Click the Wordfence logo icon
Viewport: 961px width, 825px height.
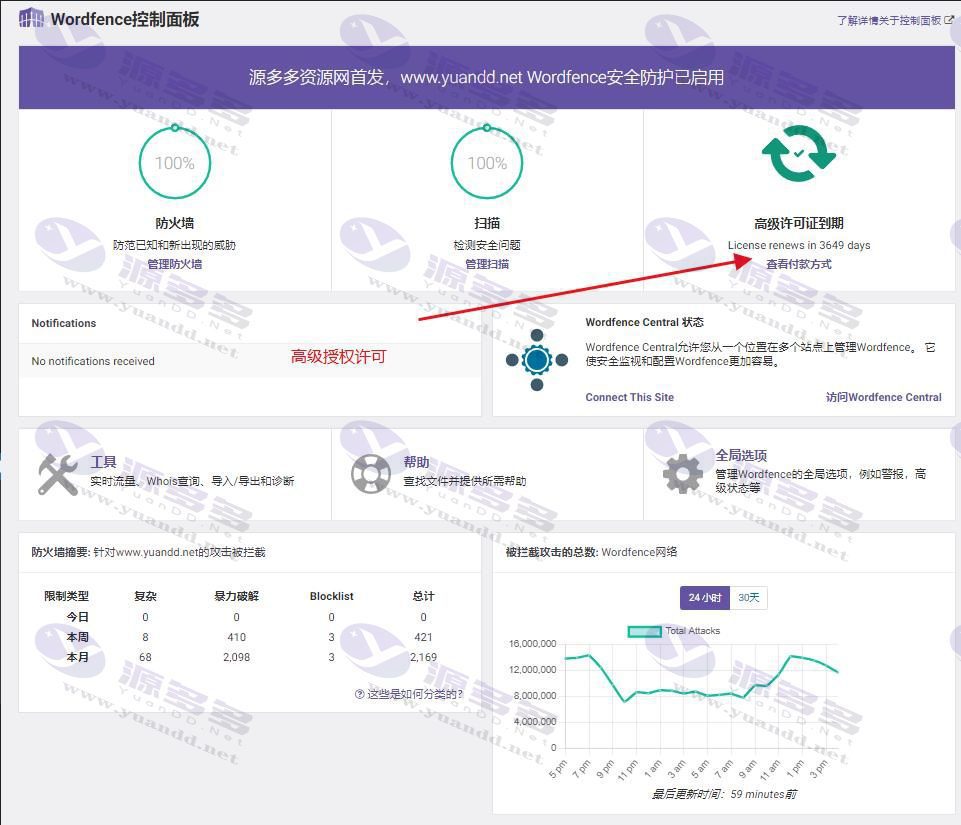31,18
